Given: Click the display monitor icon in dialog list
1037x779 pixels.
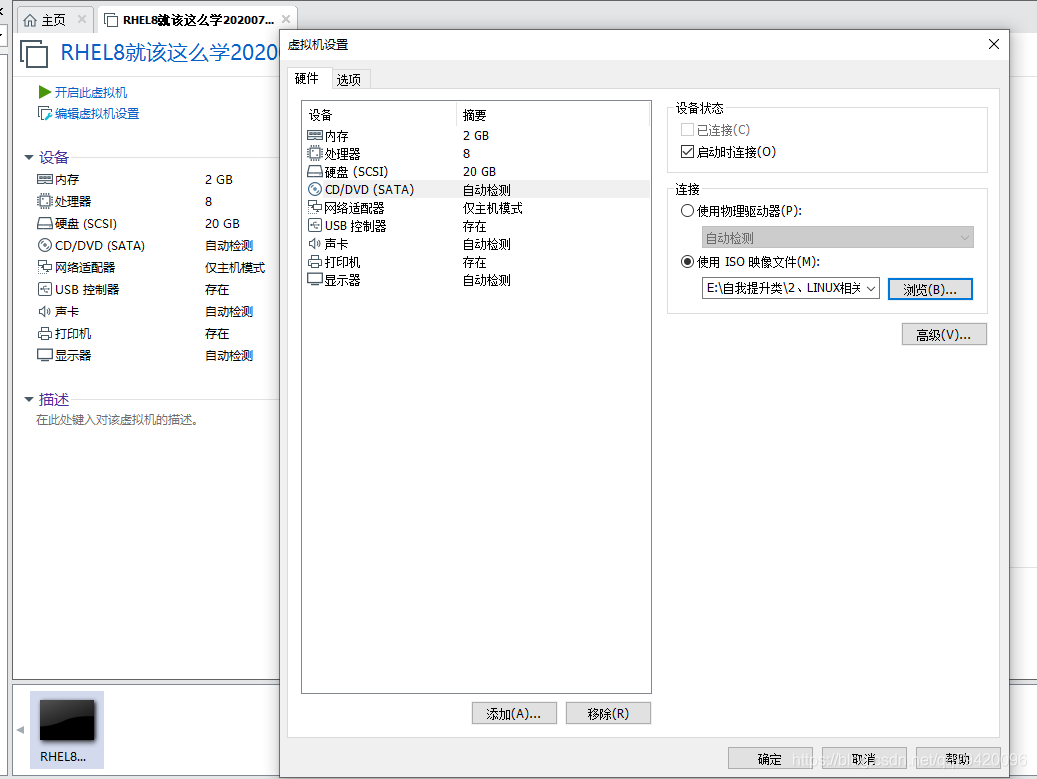Looking at the screenshot, I should pyautogui.click(x=315, y=280).
